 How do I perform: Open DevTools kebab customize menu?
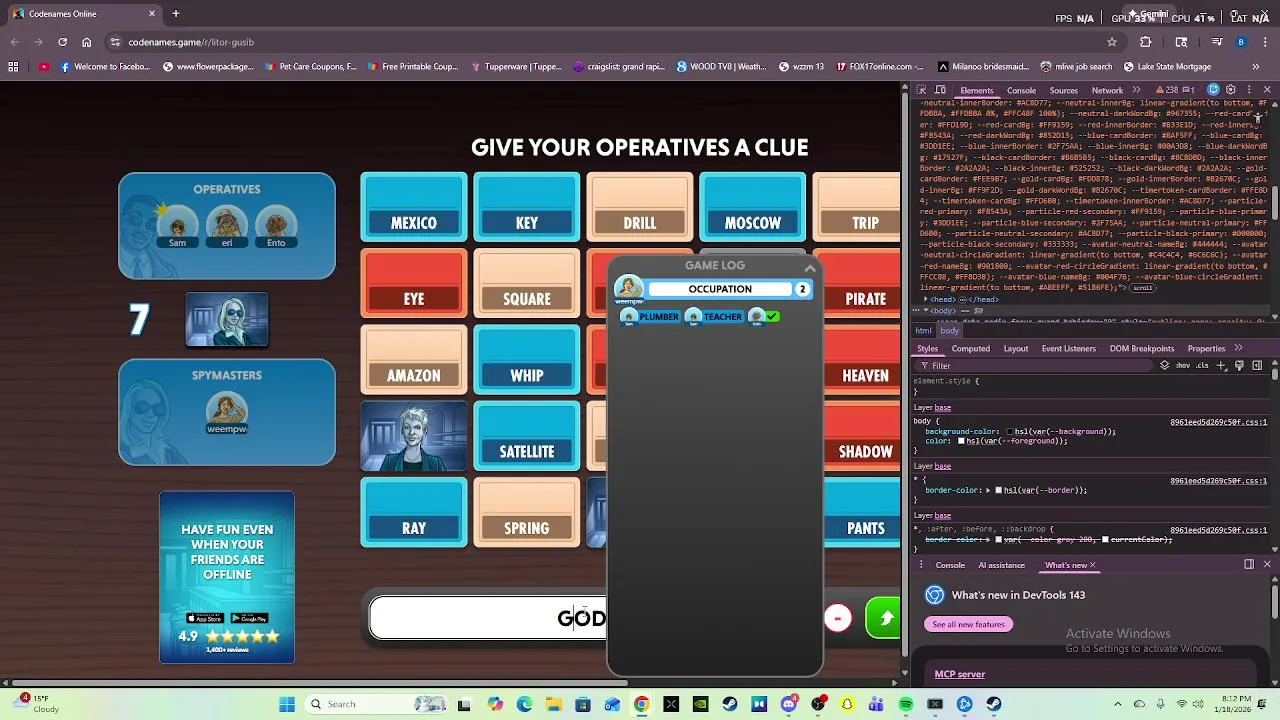1249,90
